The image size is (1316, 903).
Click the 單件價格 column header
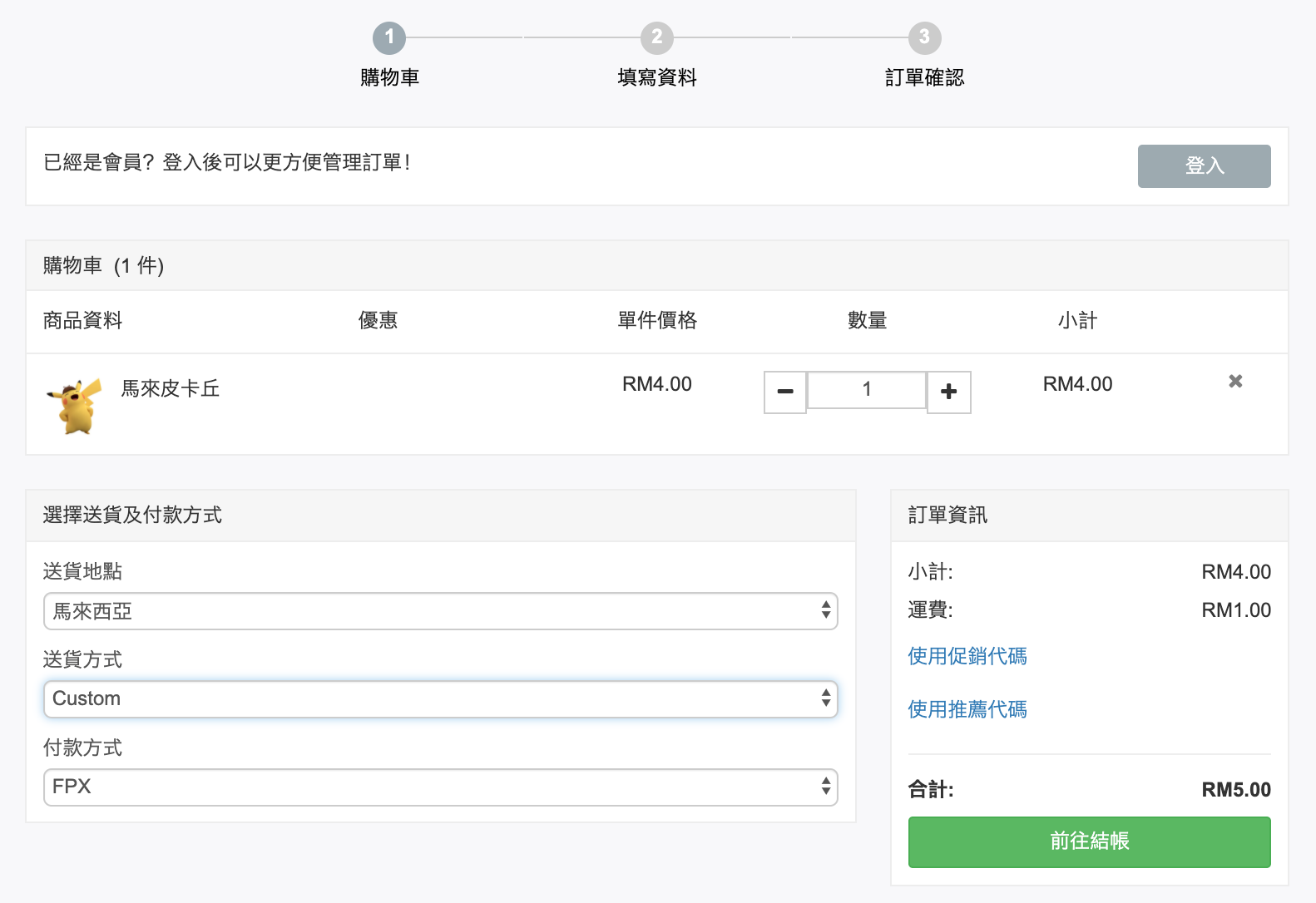[657, 320]
